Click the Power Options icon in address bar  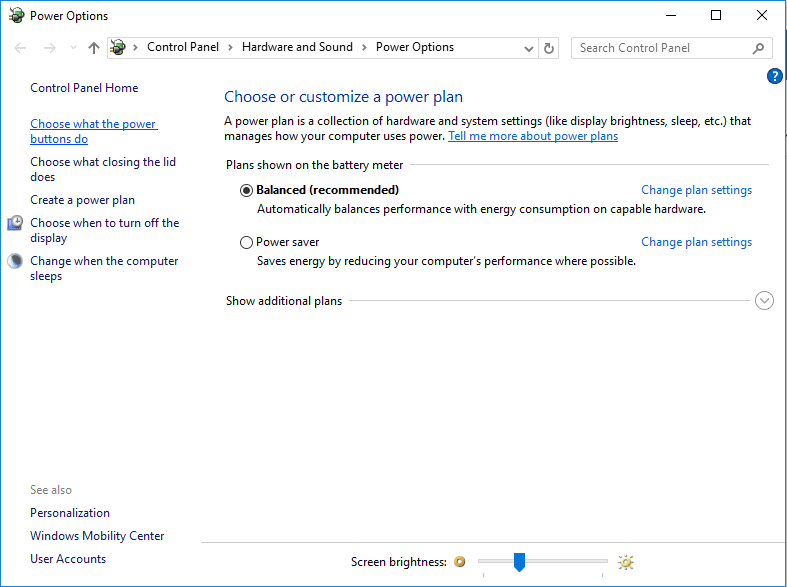[x=118, y=47]
